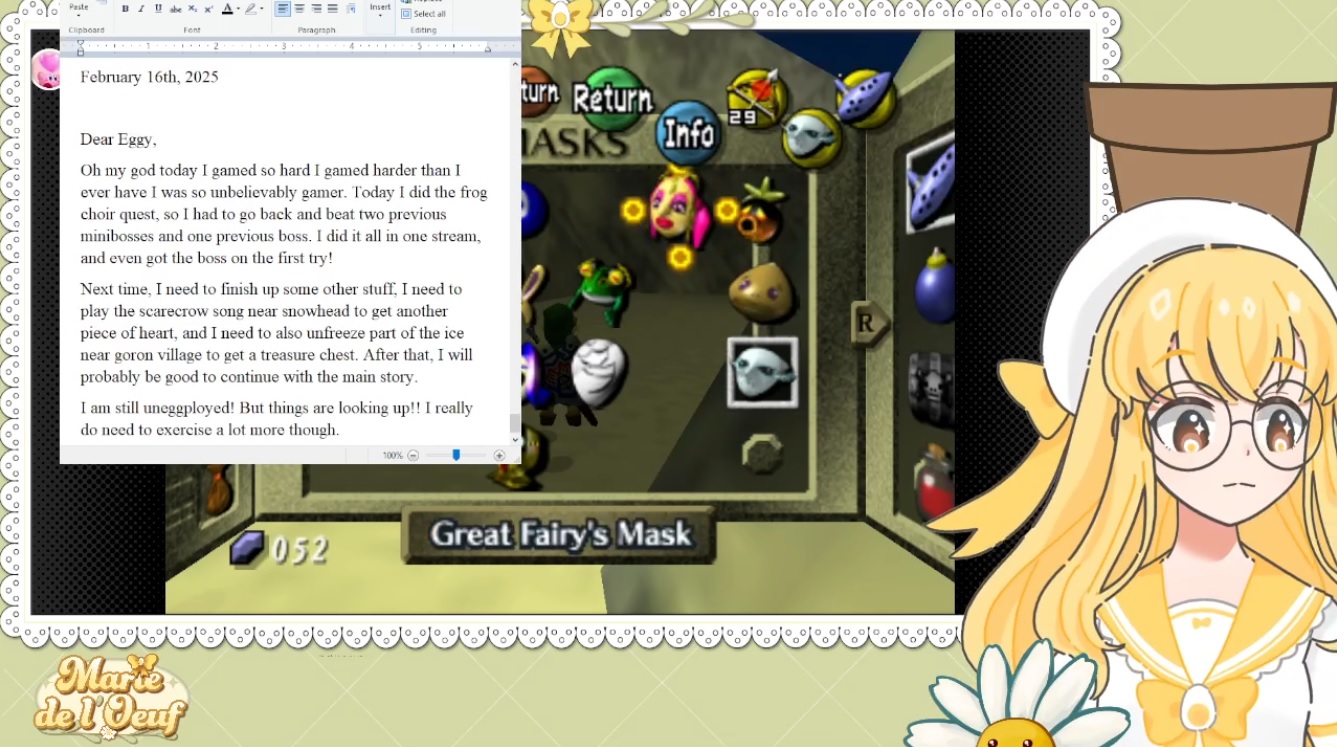Toggle Bold formatting in WordPad
Image resolution: width=1337 pixels, height=747 pixels.
125,9
